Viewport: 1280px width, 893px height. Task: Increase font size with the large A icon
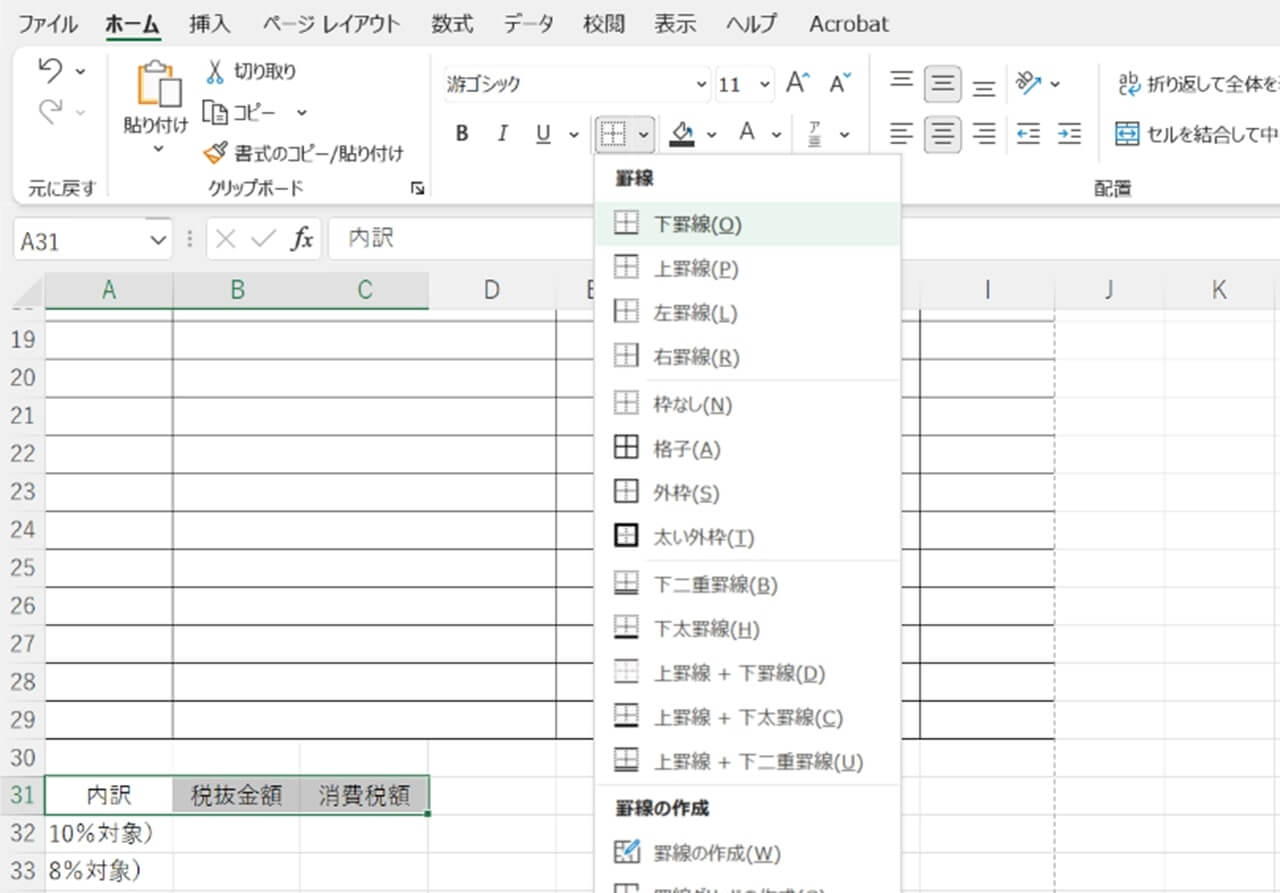(x=797, y=83)
